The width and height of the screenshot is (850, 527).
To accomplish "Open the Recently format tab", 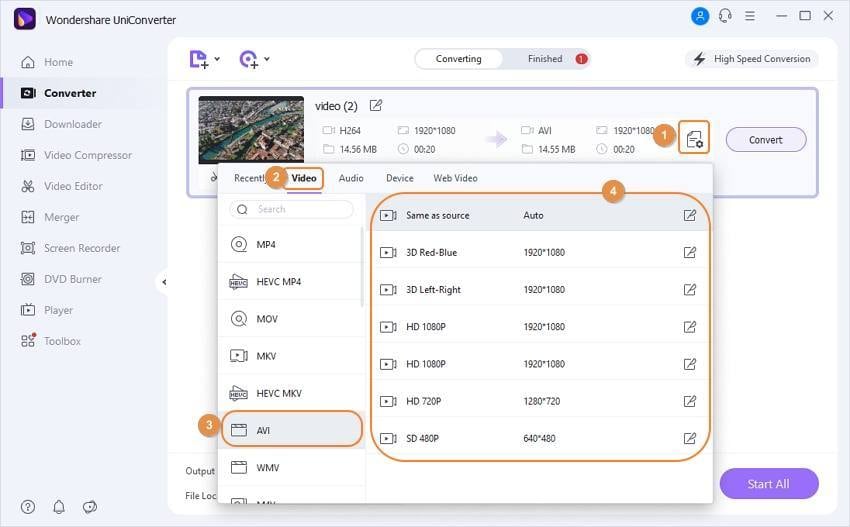I will tap(249, 178).
